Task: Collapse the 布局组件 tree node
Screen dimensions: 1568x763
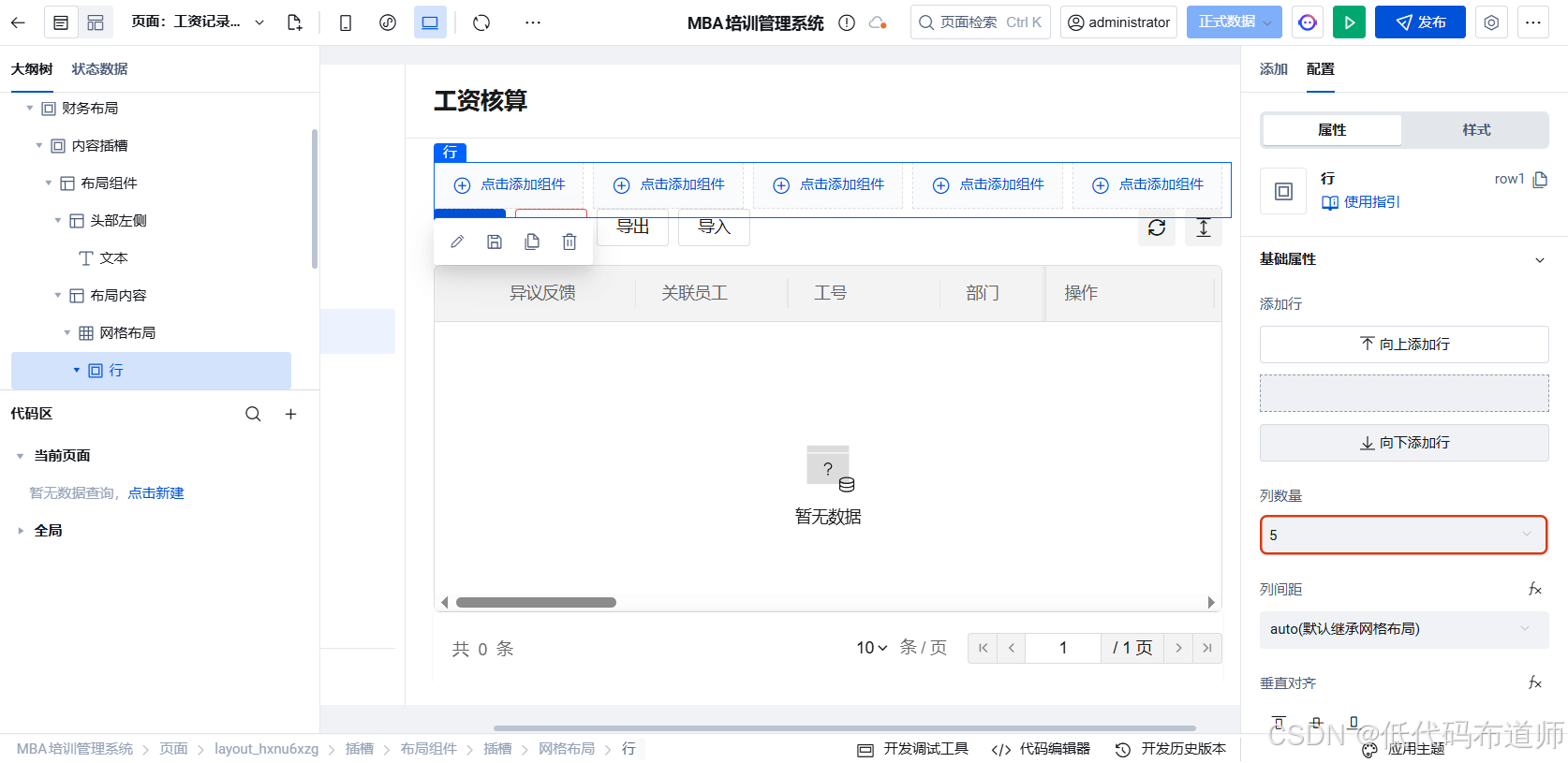Action: [x=49, y=183]
